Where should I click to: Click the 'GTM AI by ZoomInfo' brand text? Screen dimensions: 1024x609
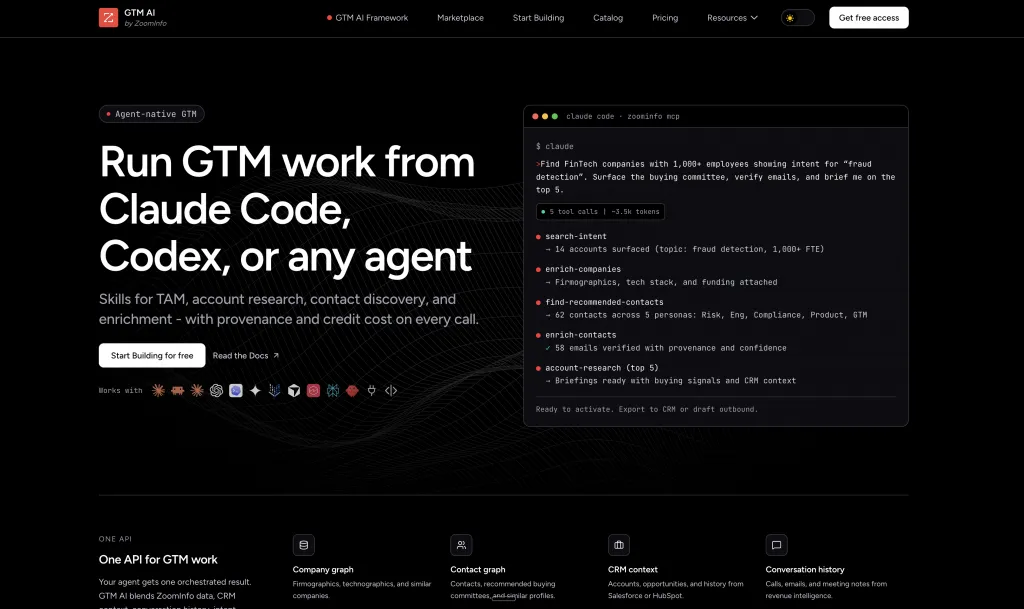(x=145, y=18)
